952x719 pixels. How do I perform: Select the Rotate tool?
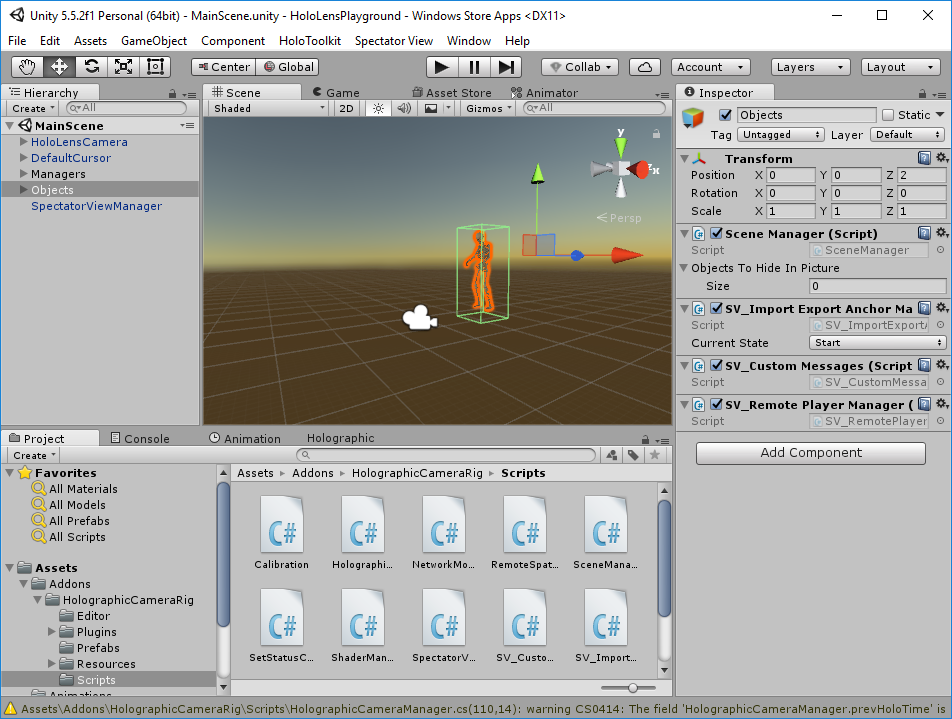point(92,67)
